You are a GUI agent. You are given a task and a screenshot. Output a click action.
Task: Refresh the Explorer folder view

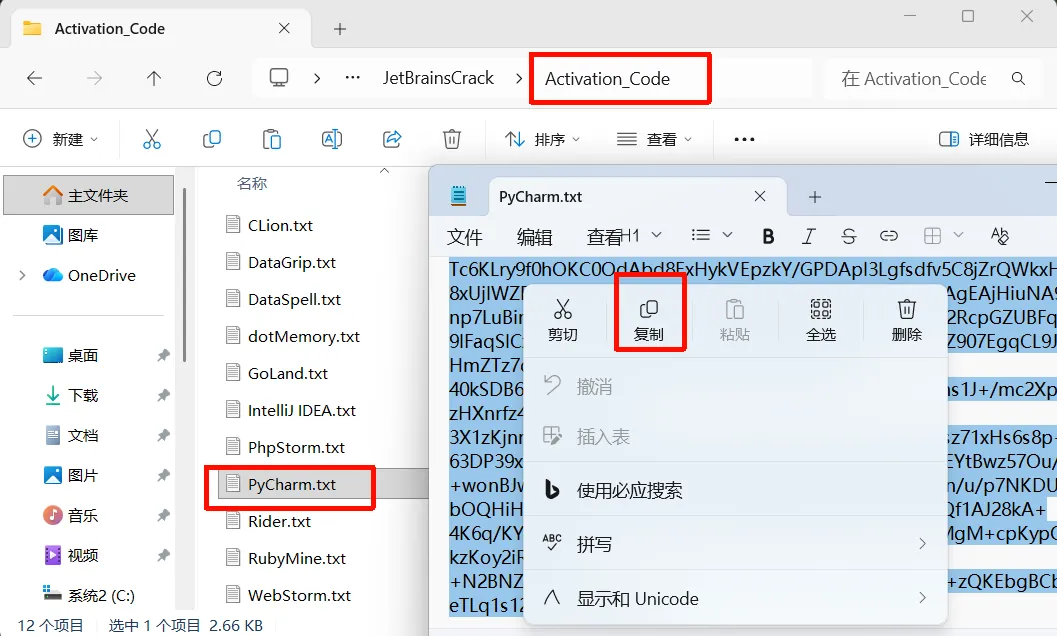[214, 78]
